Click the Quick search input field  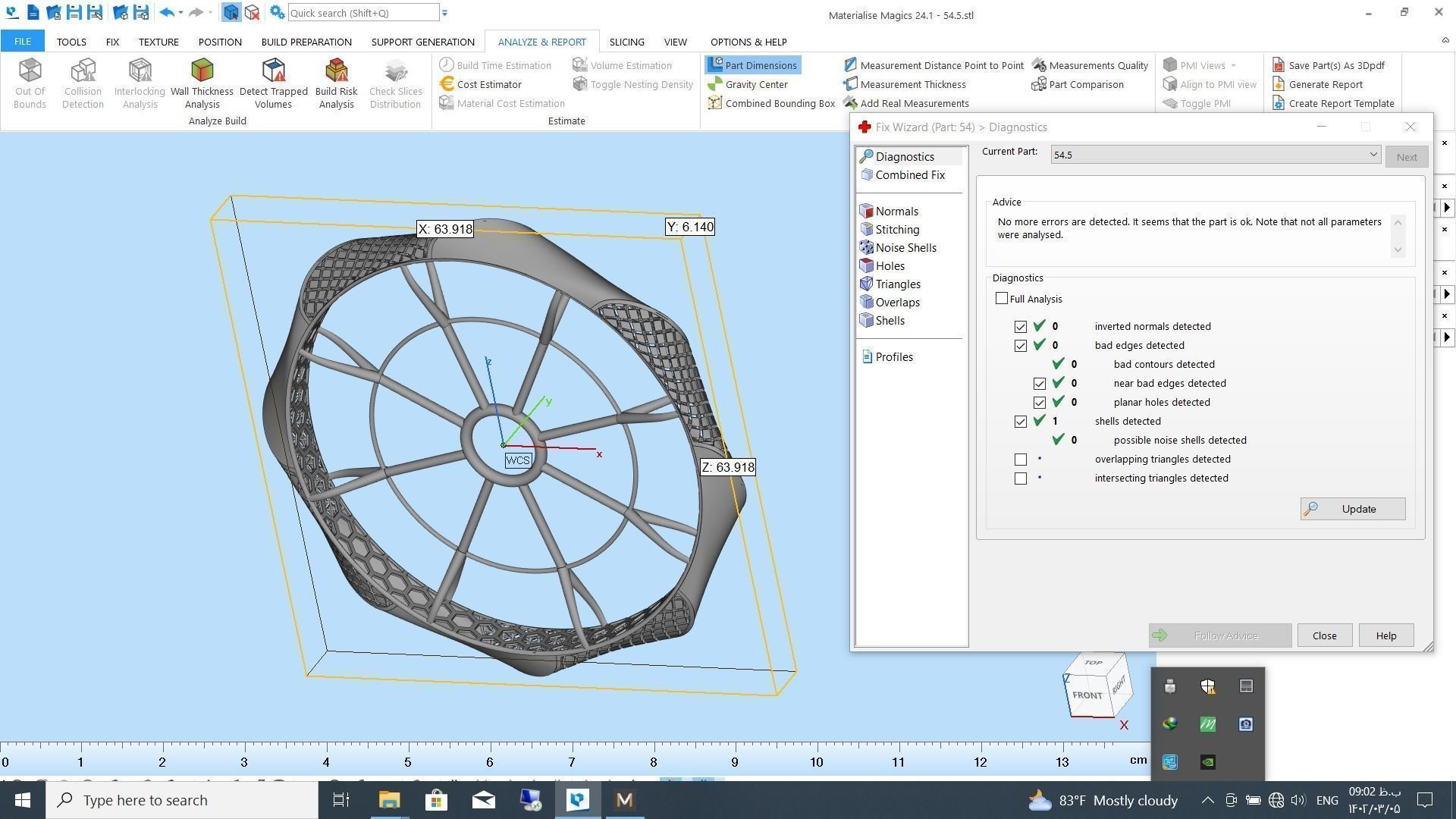(x=362, y=13)
